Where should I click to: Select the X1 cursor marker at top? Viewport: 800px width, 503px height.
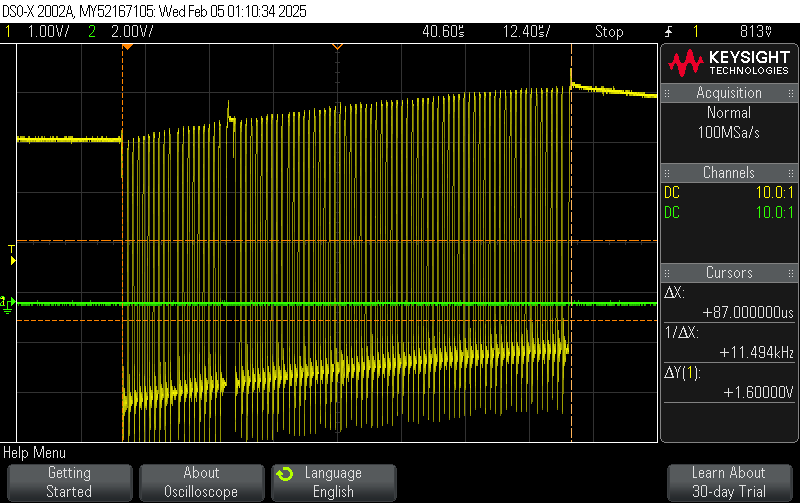point(123,46)
